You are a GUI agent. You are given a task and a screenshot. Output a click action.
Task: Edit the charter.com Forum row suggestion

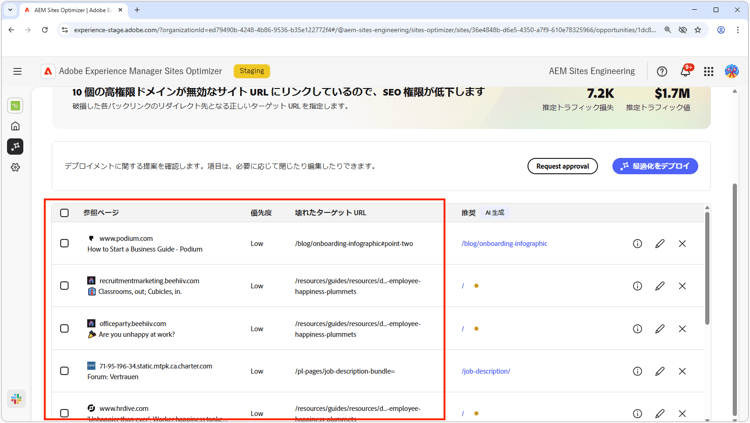click(x=660, y=371)
